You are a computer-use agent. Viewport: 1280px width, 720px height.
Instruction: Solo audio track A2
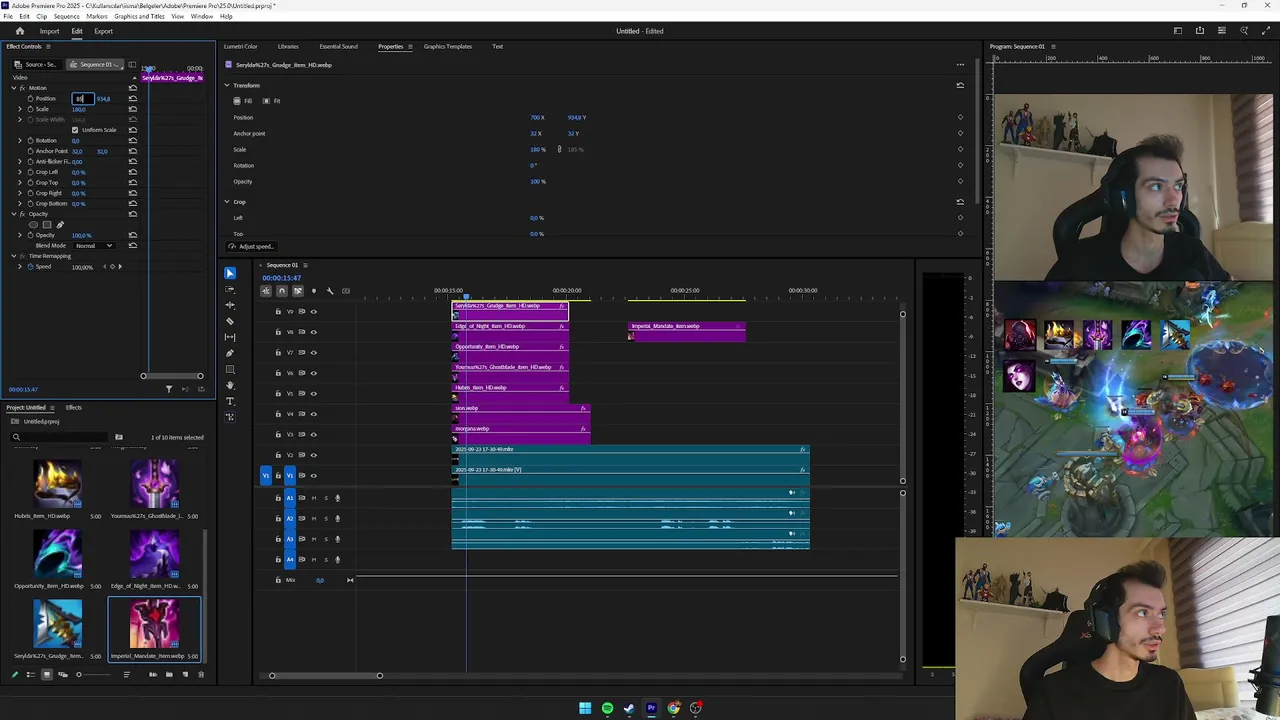[x=325, y=518]
